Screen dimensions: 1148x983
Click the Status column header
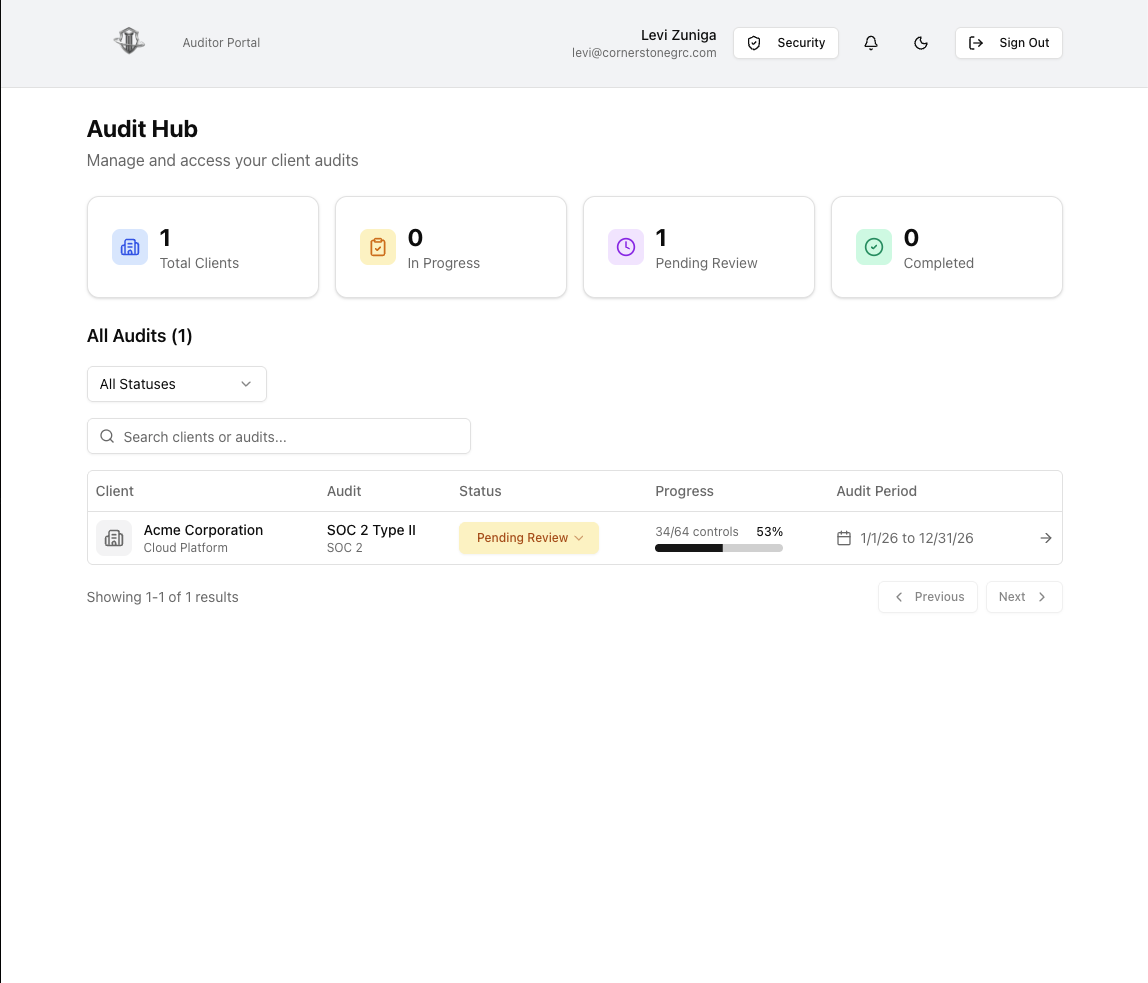(x=480, y=491)
